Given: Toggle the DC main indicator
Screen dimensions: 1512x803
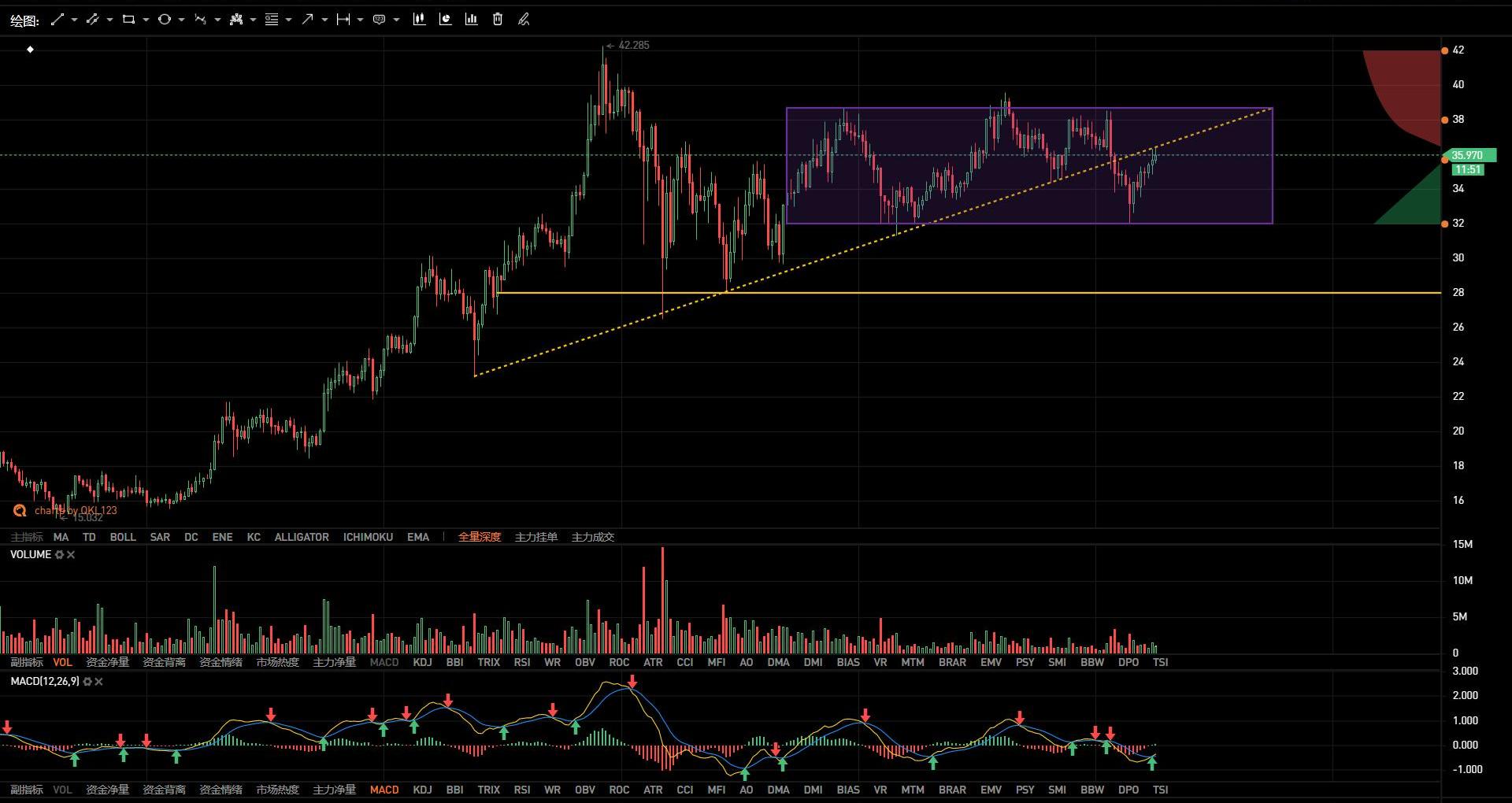Looking at the screenshot, I should 191,537.
